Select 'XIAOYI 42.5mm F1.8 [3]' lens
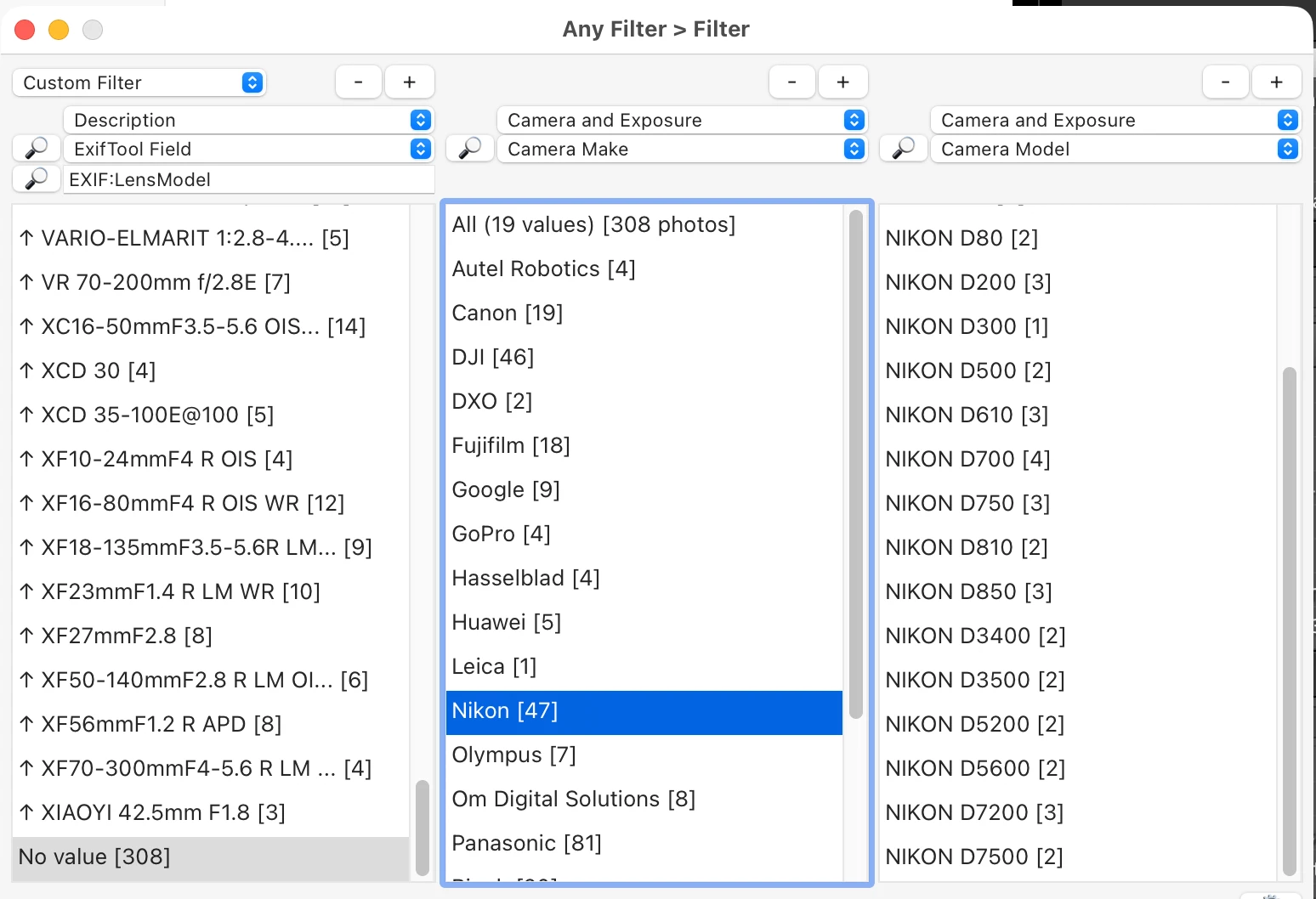Screen dimensions: 1316x899 (211, 812)
